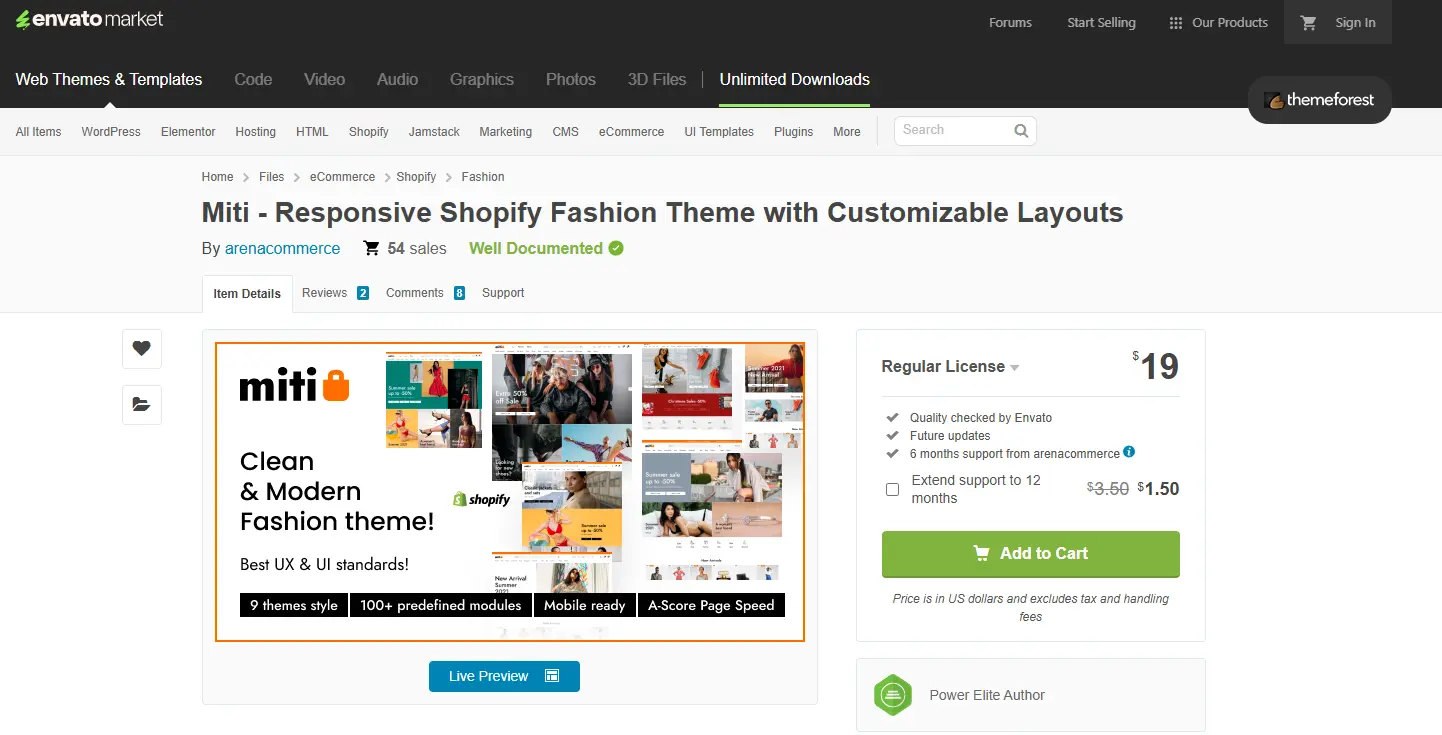
Task: Open the Code marketplace menu
Action: 253,79
